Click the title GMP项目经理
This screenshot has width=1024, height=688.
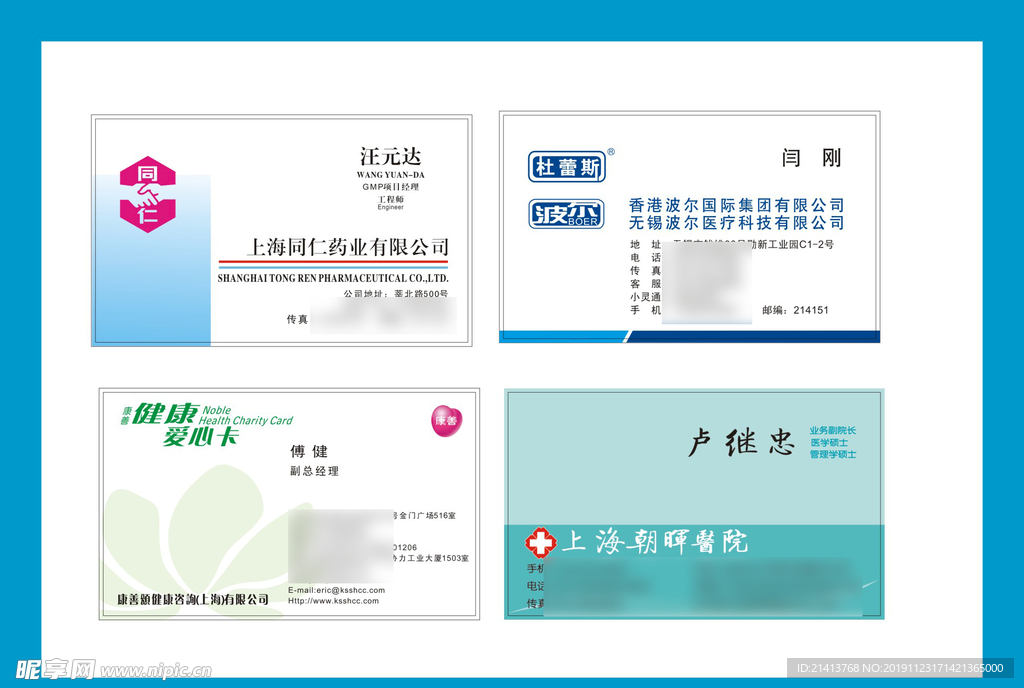pos(391,187)
